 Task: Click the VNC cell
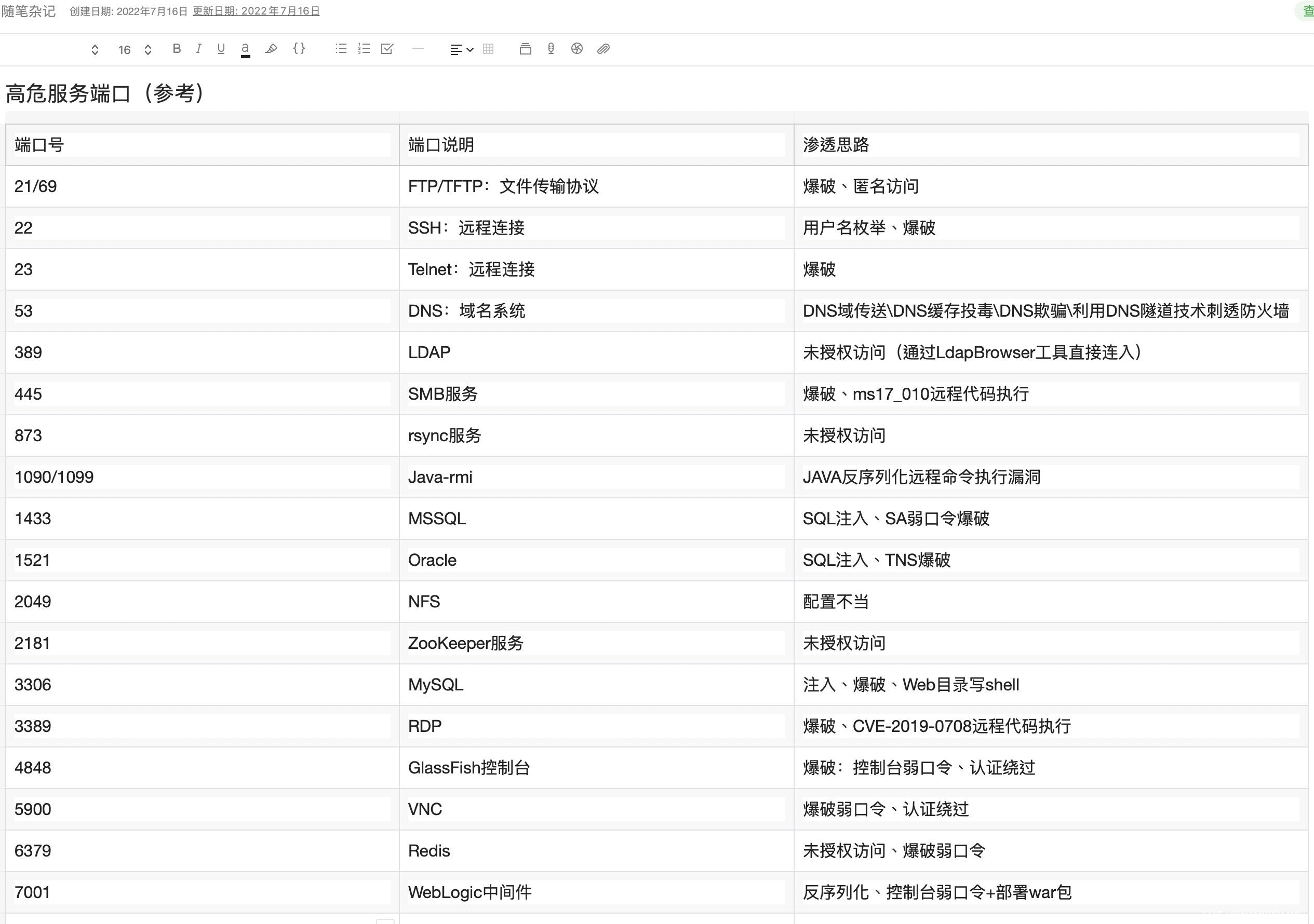596,810
